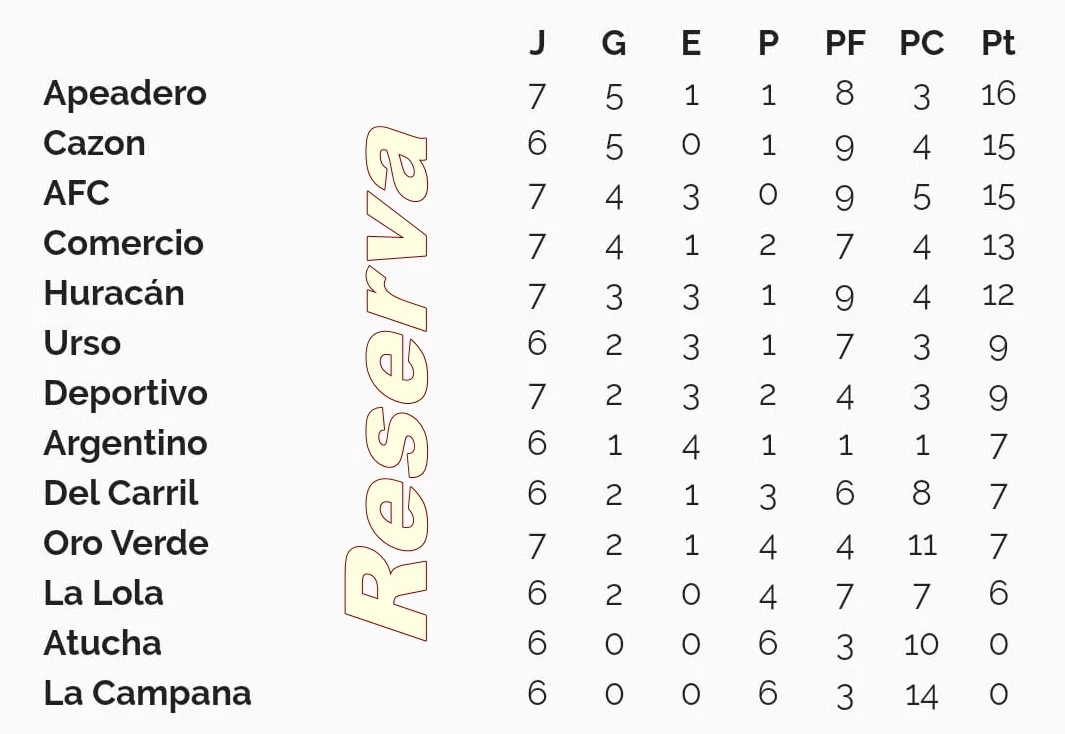
Task: Click the PF column header
Action: 845,43
